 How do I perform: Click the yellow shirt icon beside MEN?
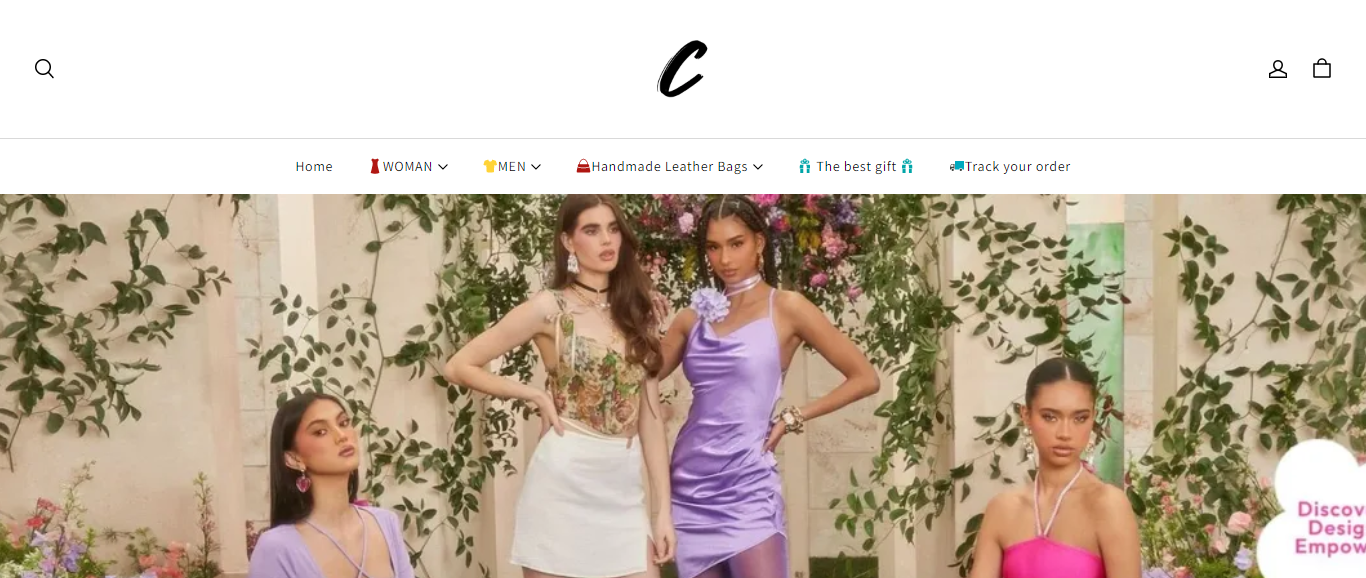(490, 166)
